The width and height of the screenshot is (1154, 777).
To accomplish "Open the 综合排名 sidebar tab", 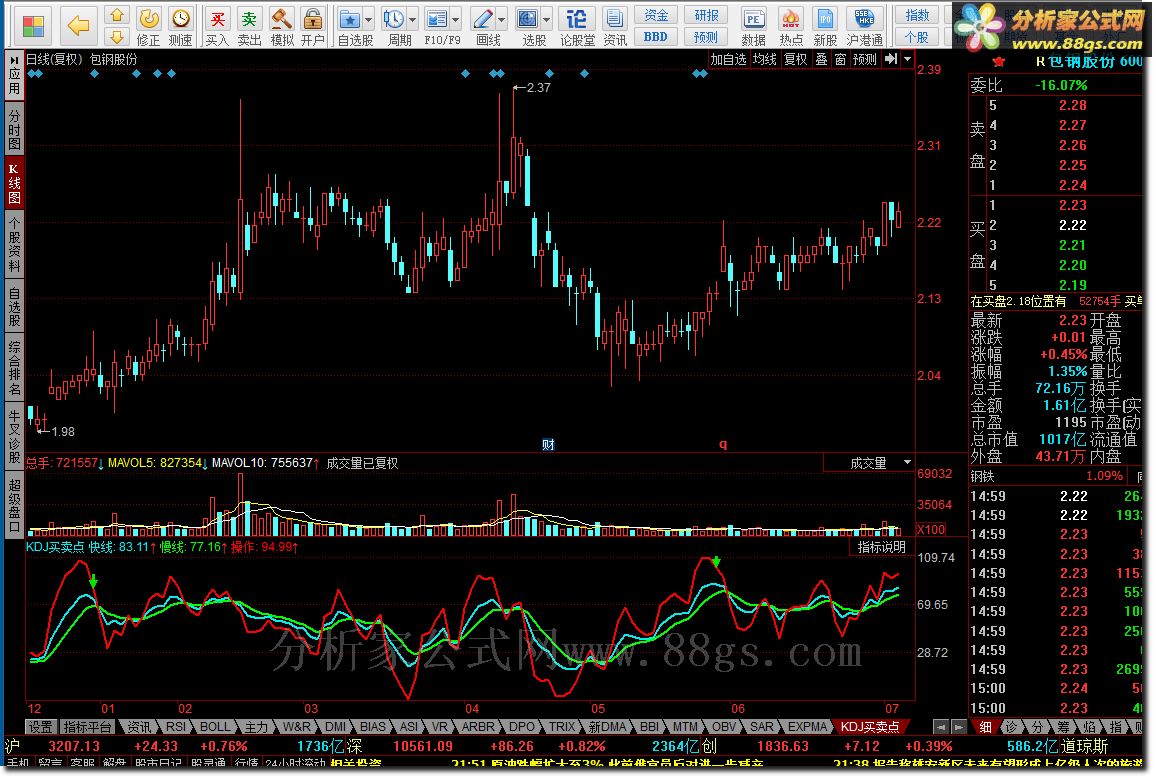I will [14, 366].
